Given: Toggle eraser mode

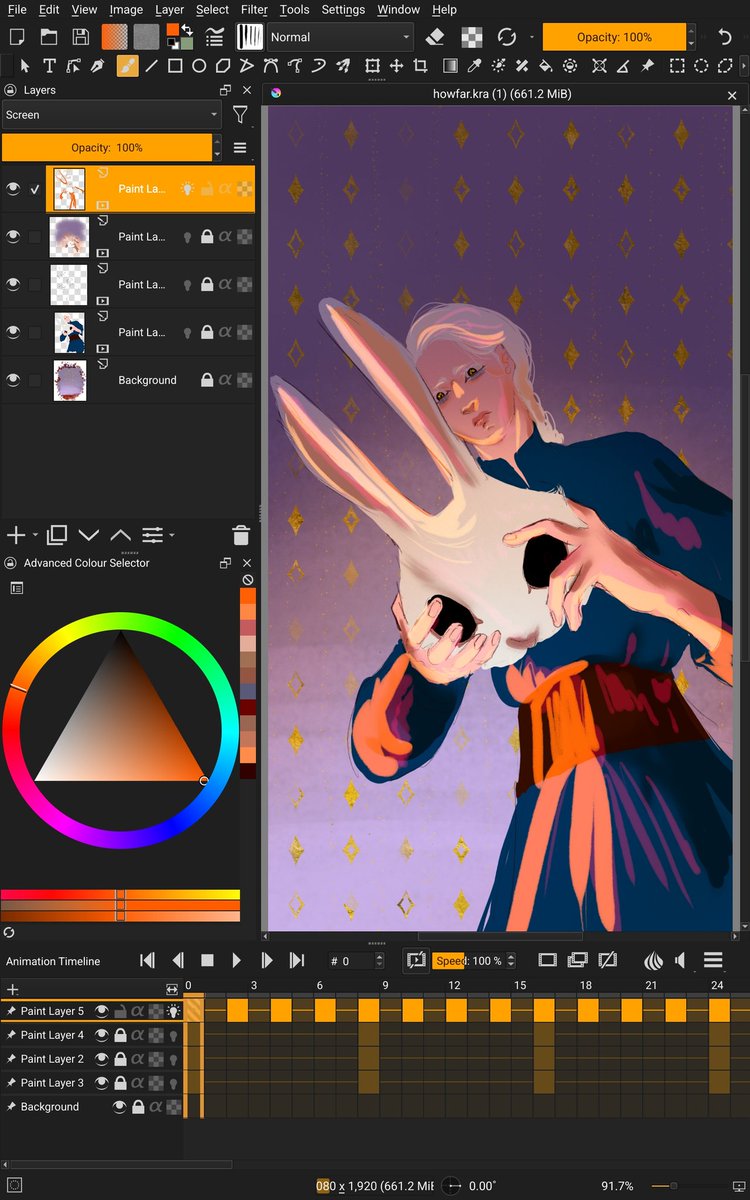Looking at the screenshot, I should pyautogui.click(x=435, y=37).
